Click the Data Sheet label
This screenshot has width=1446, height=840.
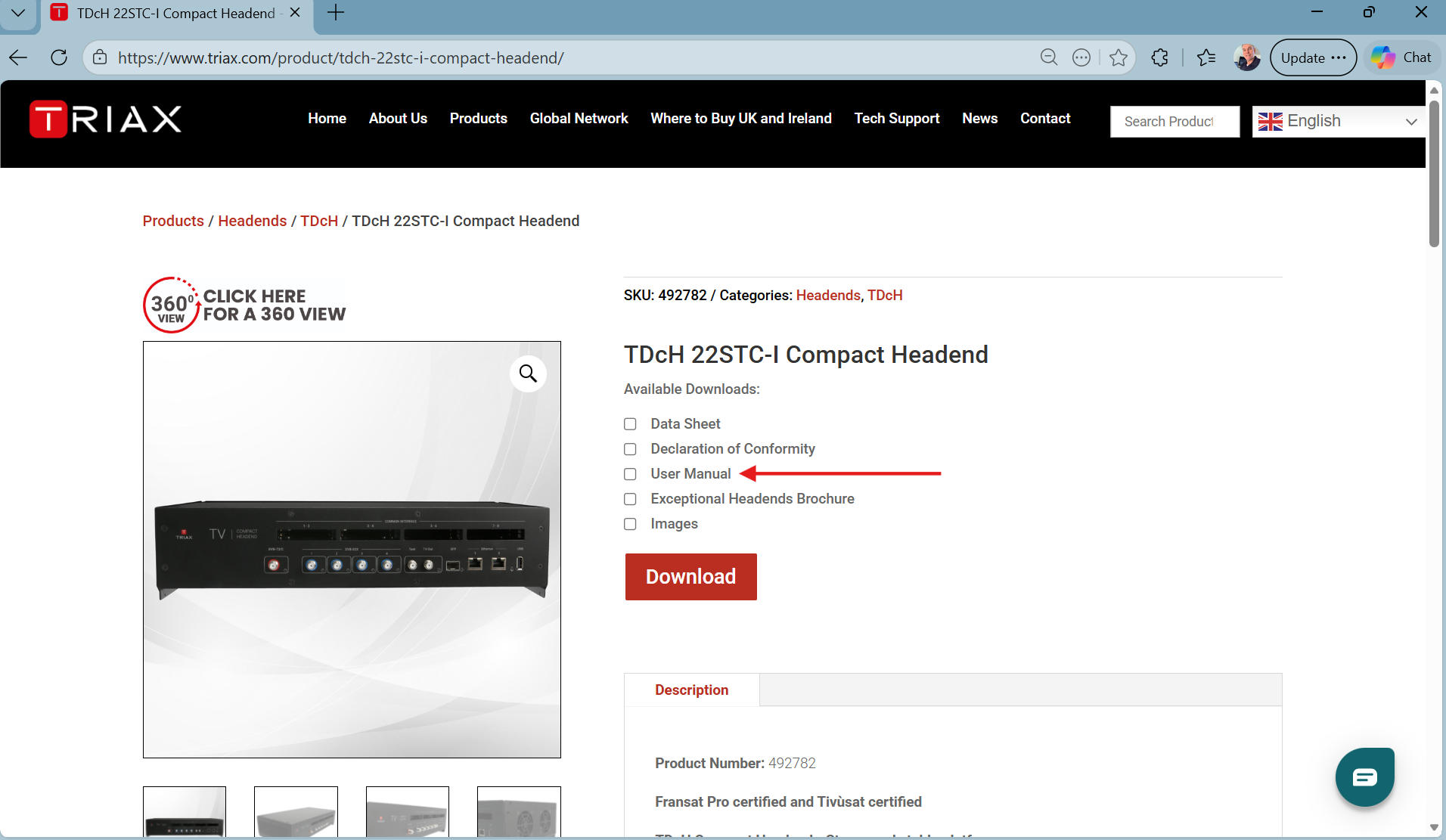click(x=685, y=424)
